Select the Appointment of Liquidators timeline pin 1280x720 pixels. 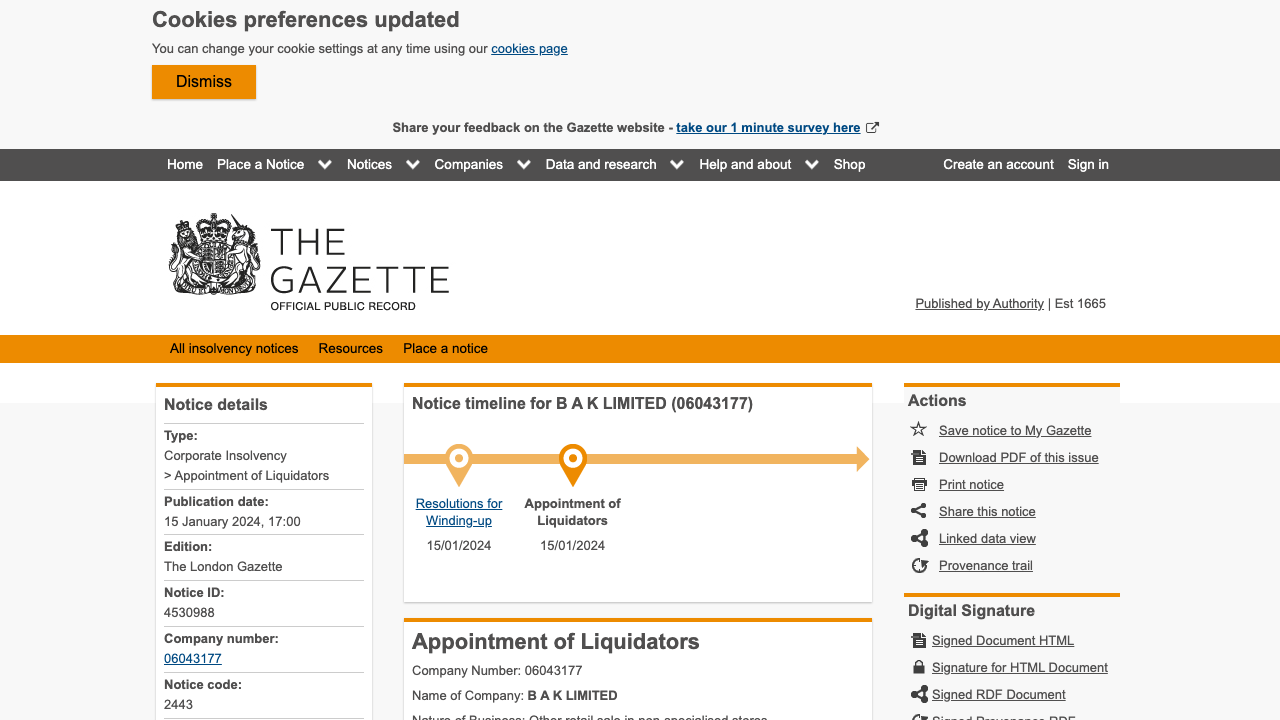[573, 462]
